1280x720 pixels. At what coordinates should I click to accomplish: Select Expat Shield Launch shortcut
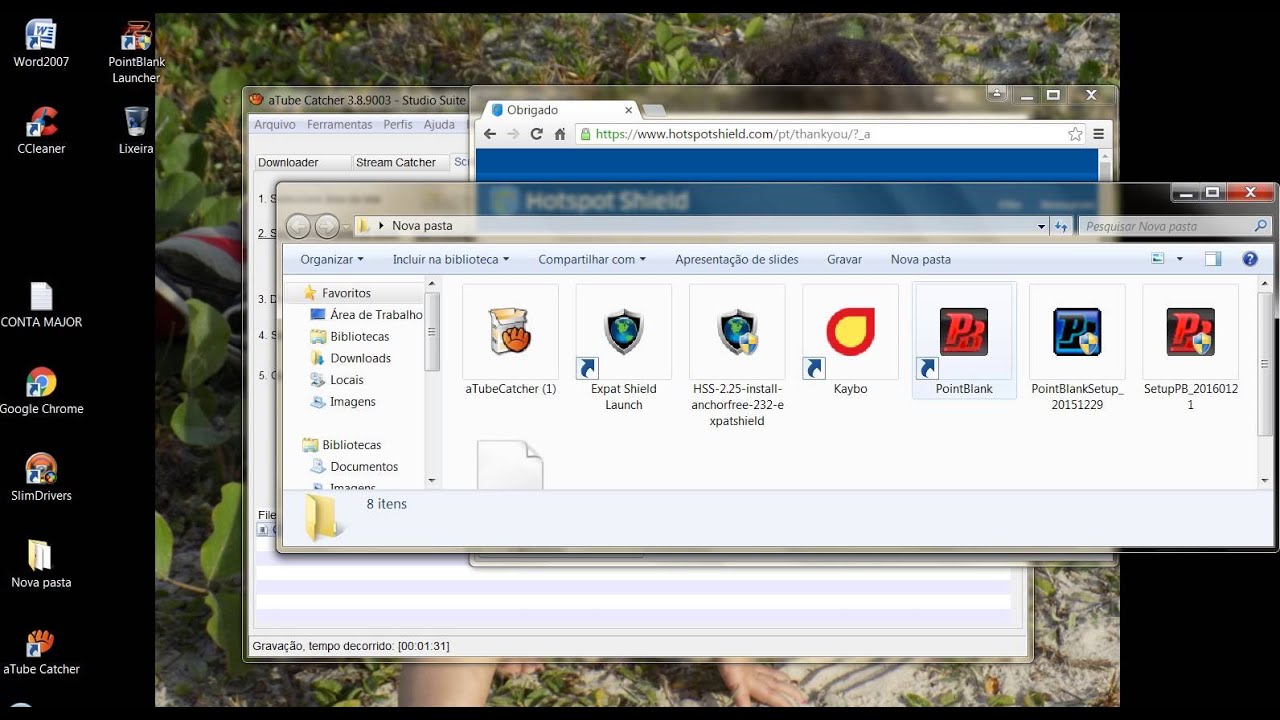[623, 349]
